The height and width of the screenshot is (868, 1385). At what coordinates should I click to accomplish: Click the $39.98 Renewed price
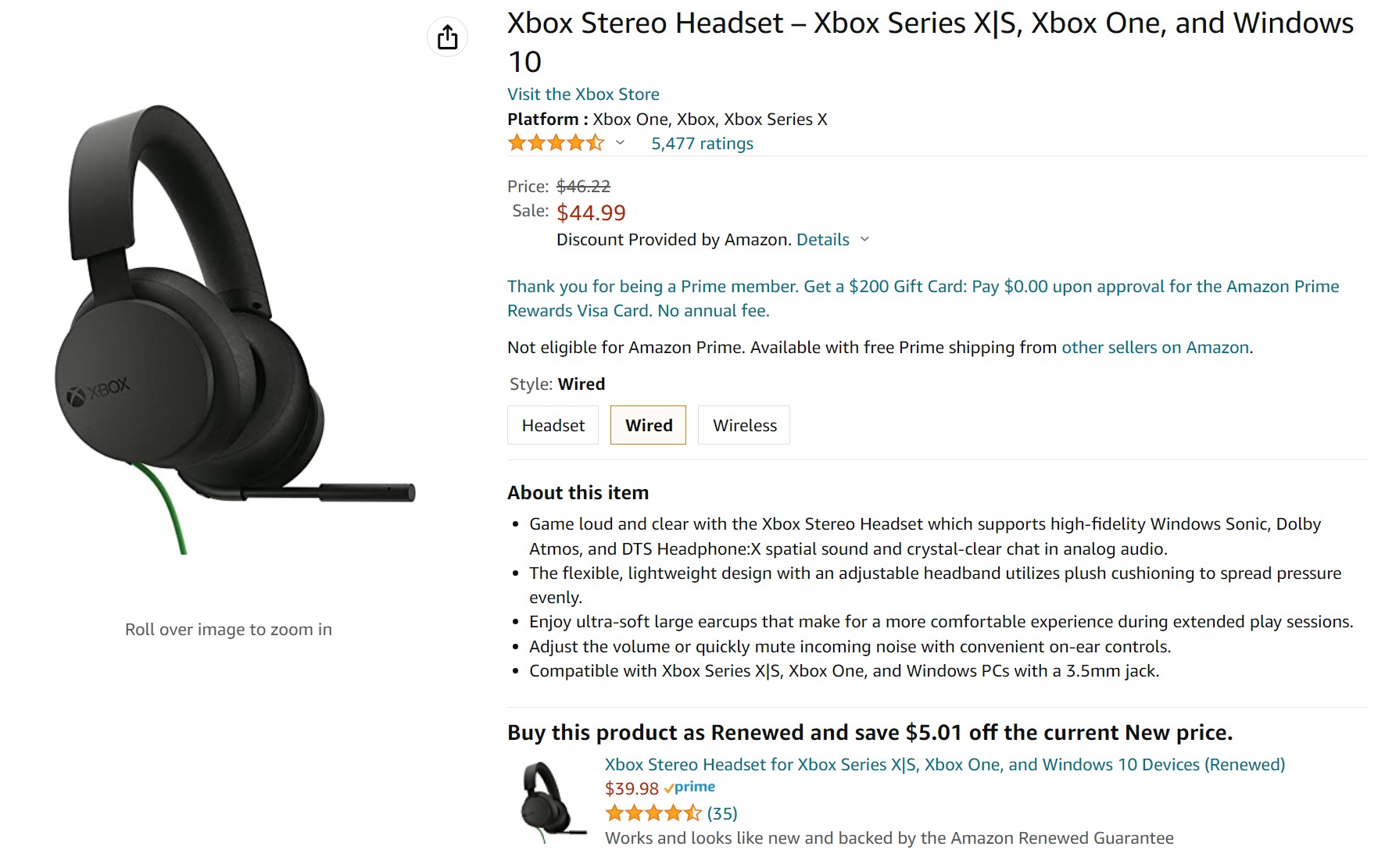coord(632,789)
